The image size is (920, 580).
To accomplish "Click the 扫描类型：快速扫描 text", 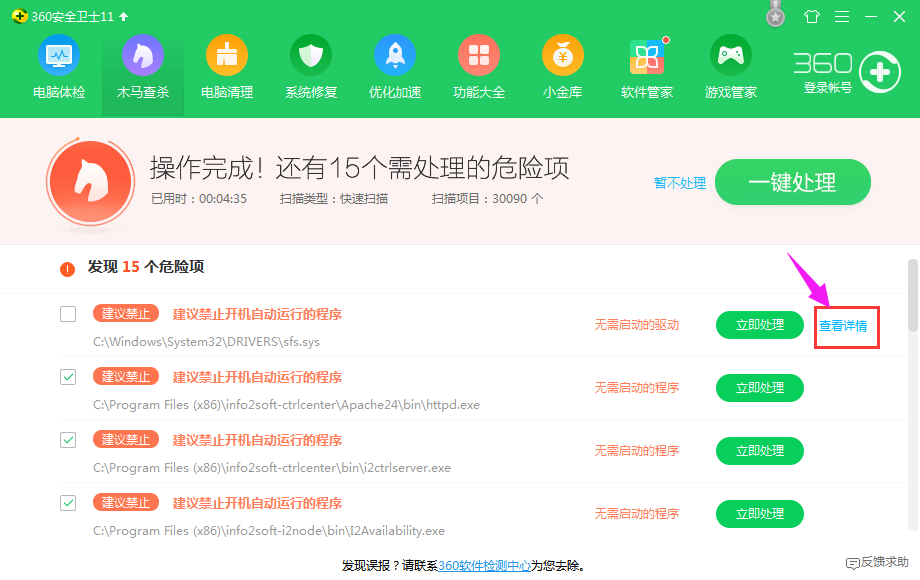I will pyautogui.click(x=334, y=199).
